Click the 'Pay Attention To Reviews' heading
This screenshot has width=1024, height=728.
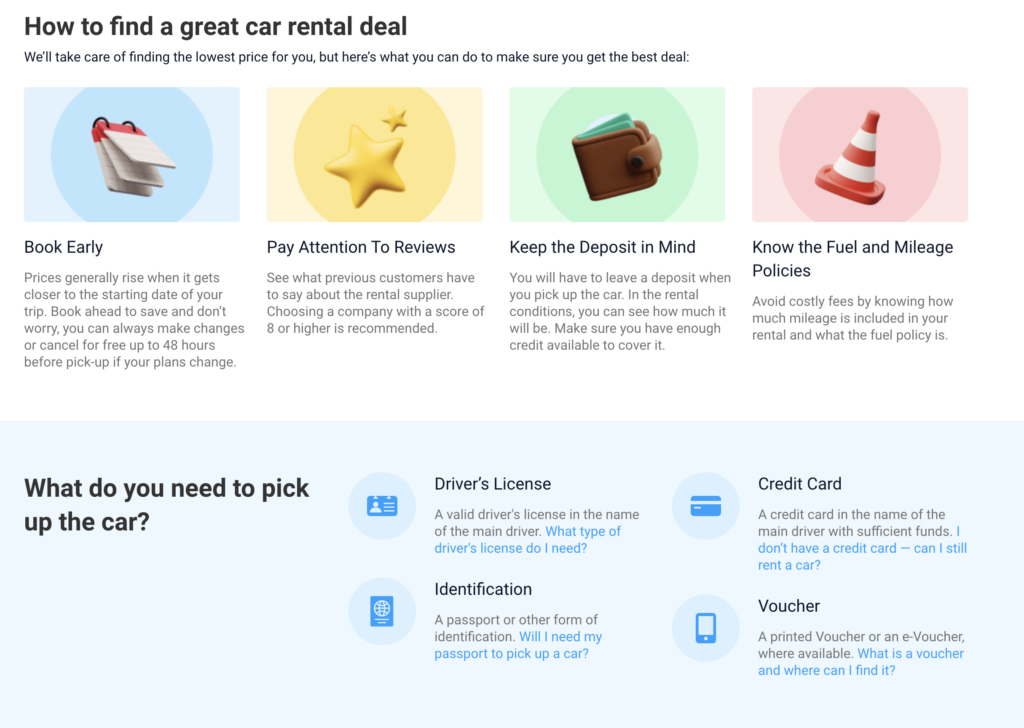pos(361,247)
